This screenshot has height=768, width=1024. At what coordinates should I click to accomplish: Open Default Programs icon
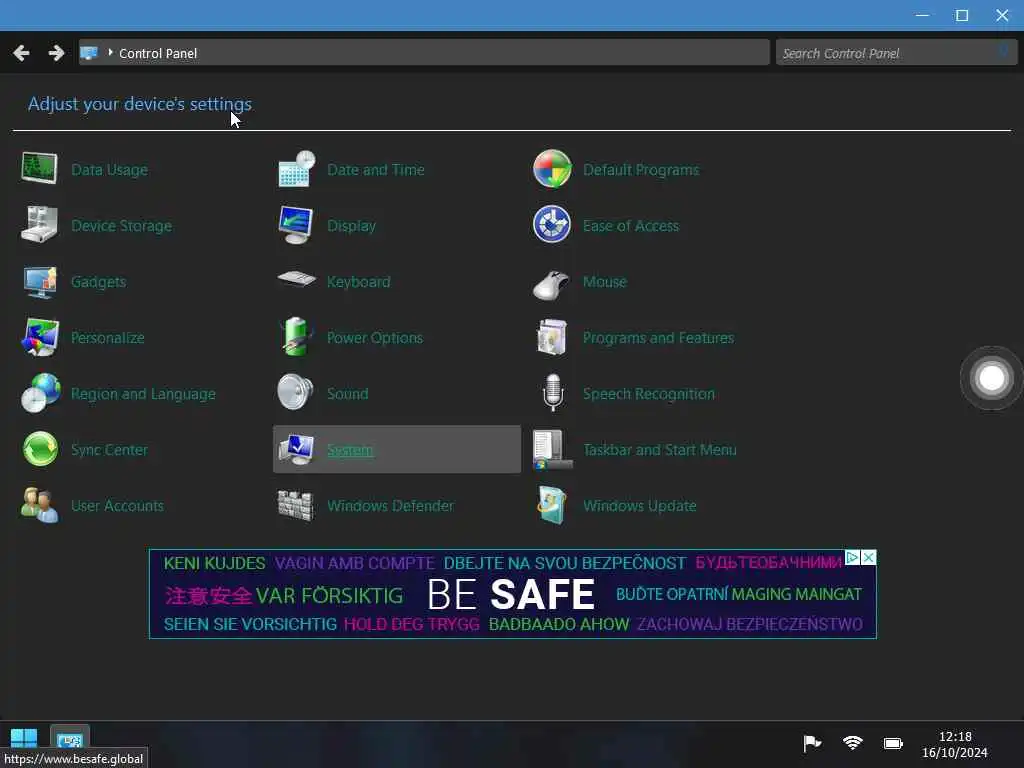[552, 168]
